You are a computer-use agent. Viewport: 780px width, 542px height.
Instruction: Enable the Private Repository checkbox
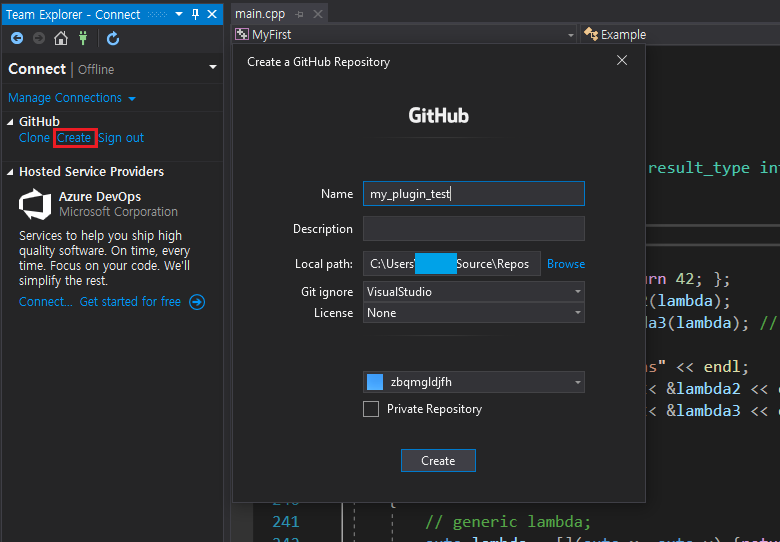pyautogui.click(x=371, y=409)
